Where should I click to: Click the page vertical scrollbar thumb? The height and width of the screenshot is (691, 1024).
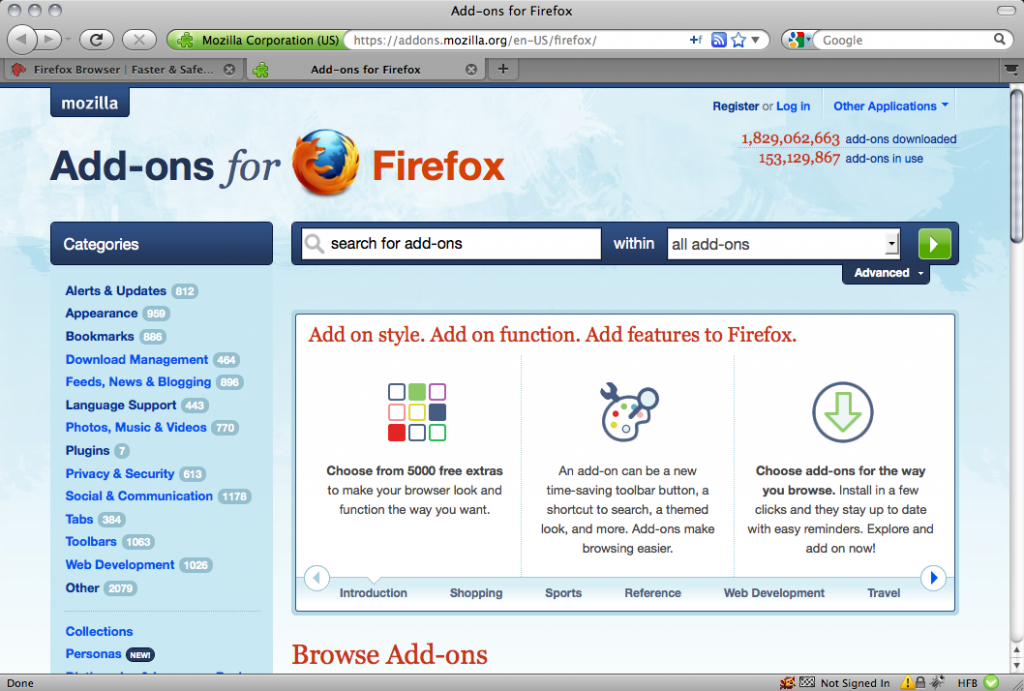1016,167
